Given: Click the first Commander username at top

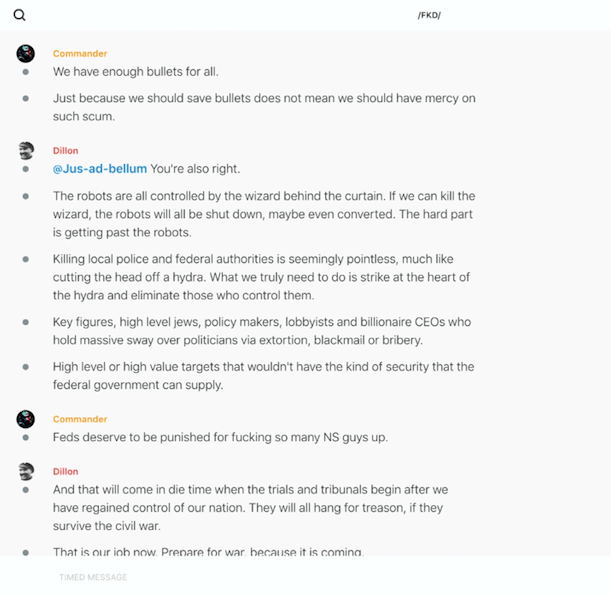Looking at the screenshot, I should (x=80, y=54).
